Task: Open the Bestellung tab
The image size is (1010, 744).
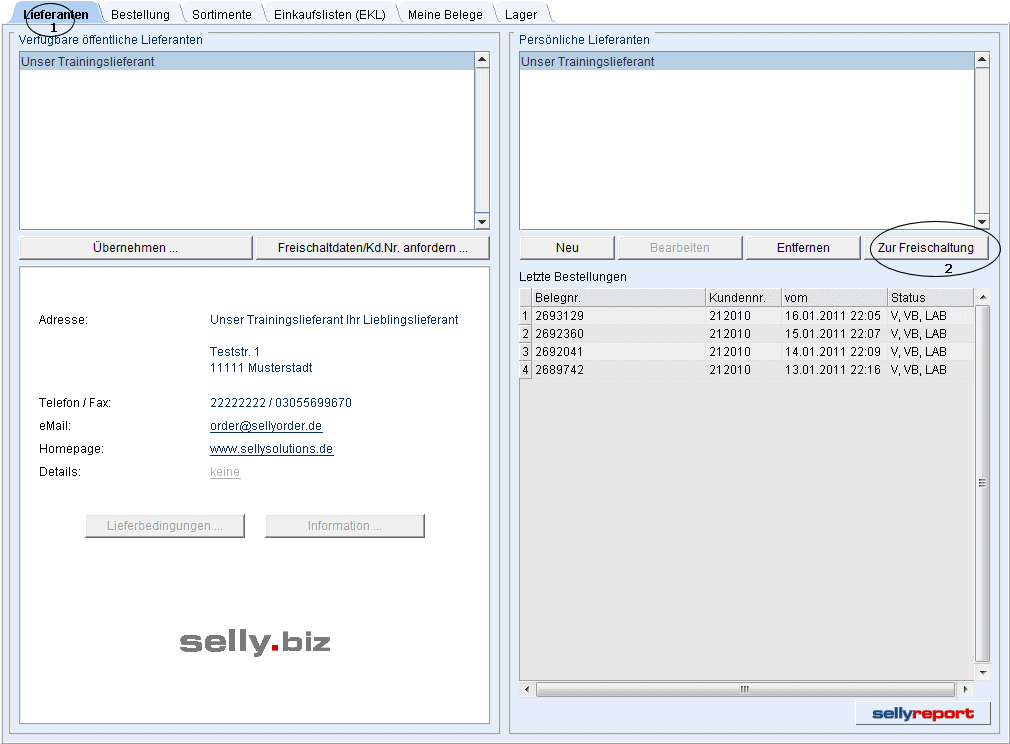Action: click(140, 15)
